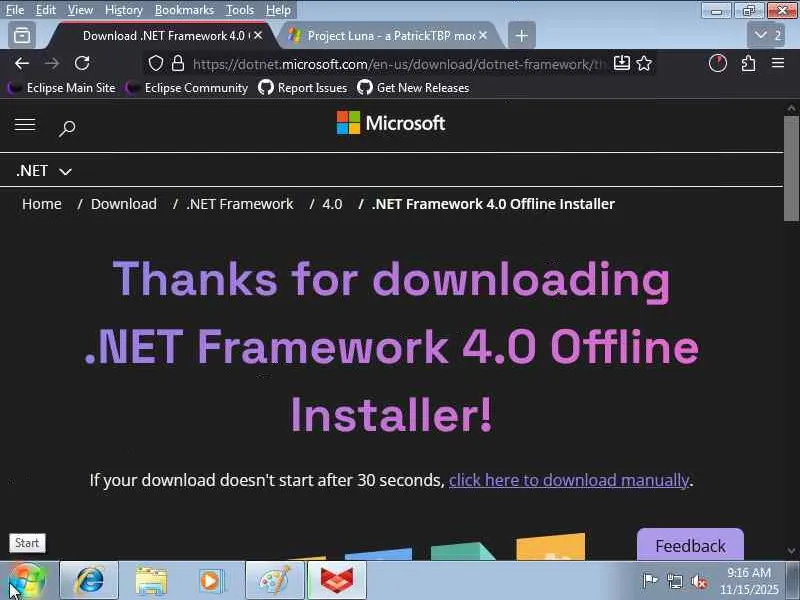
Task: Go to Home in the breadcrumb
Action: 42,204
